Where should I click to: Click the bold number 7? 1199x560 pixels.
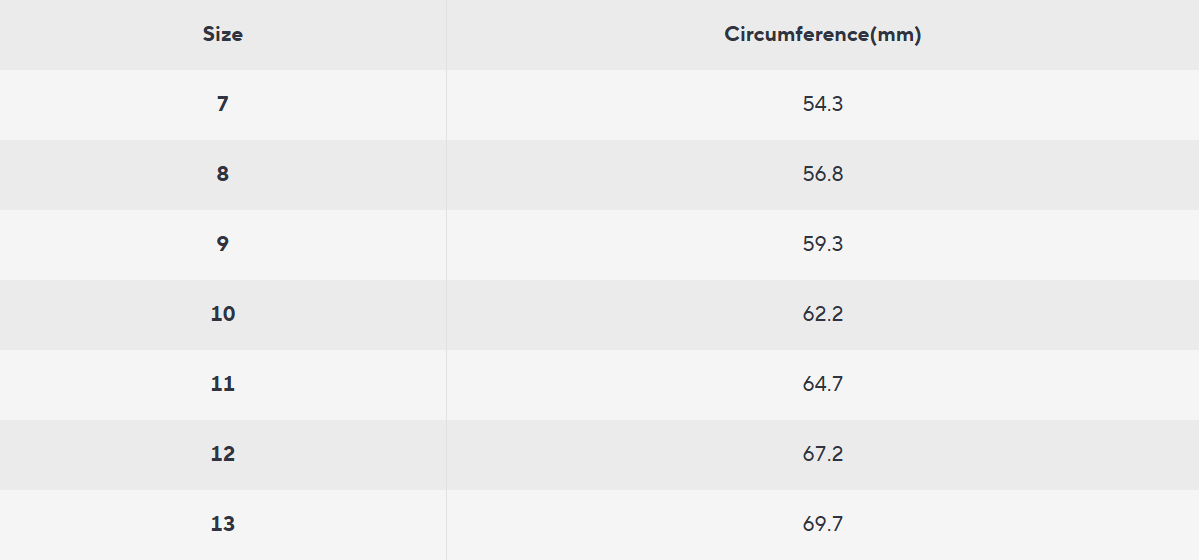pyautogui.click(x=223, y=103)
